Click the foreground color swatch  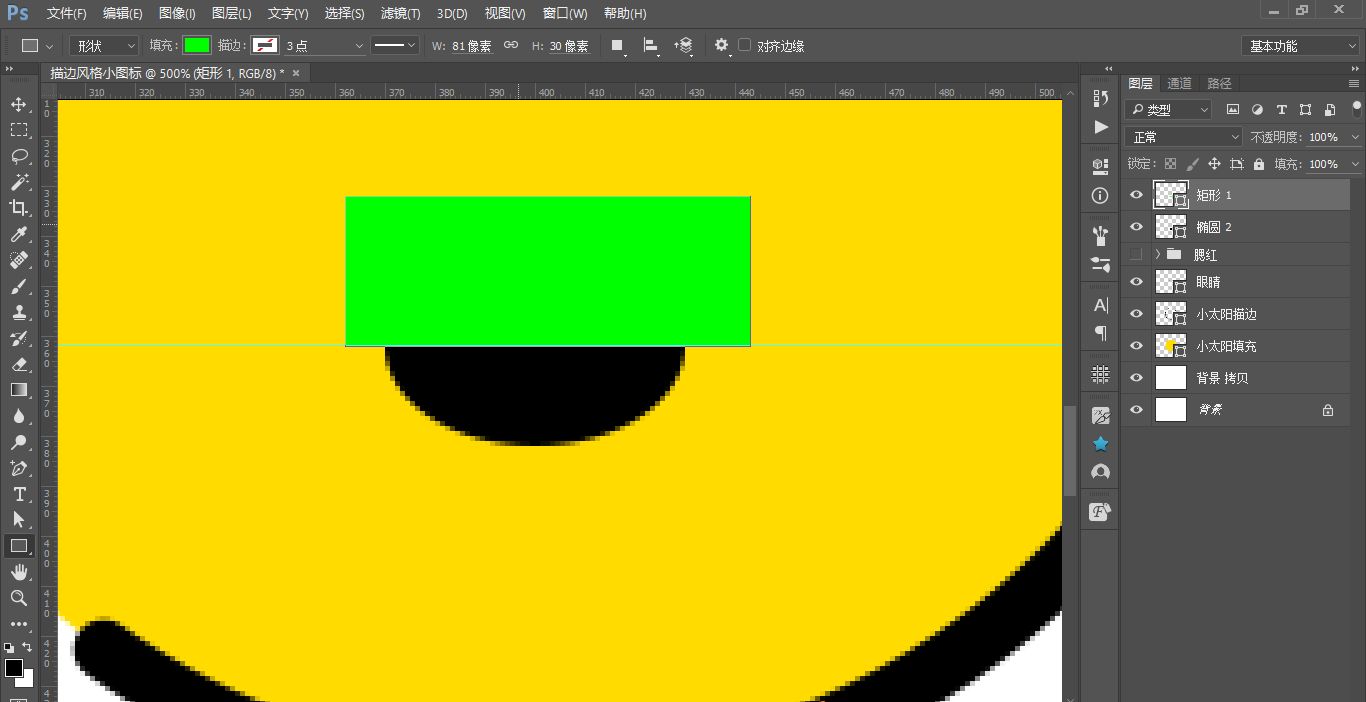point(13,668)
